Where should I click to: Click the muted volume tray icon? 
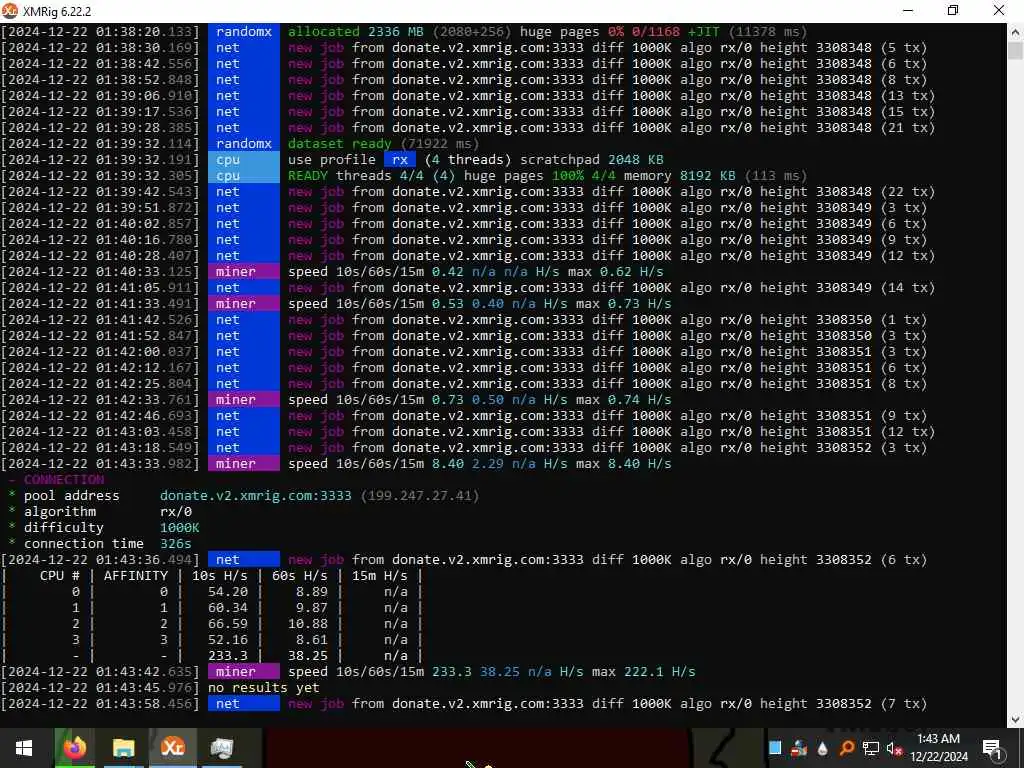[894, 748]
